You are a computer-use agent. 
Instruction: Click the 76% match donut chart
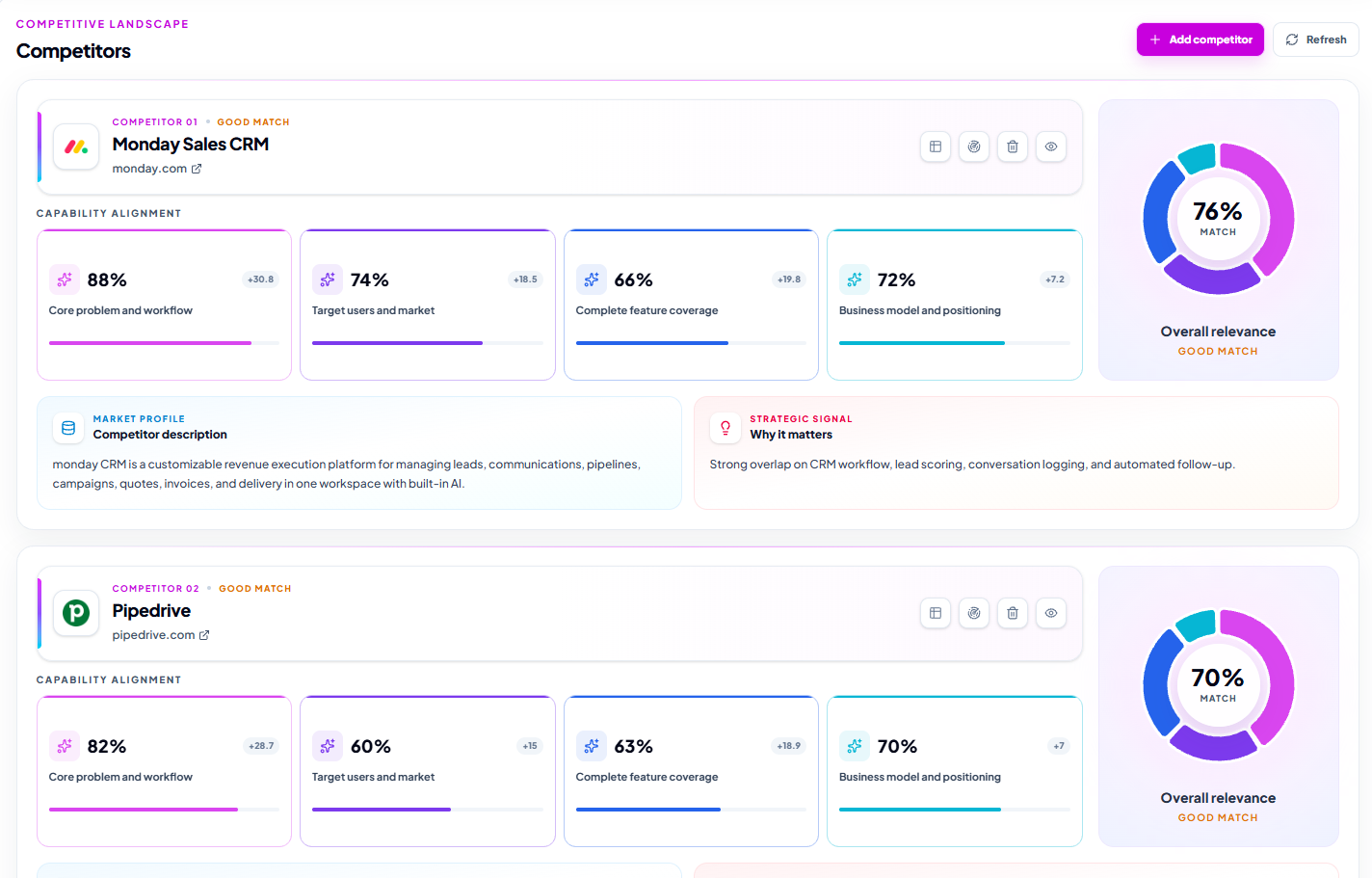1218,219
